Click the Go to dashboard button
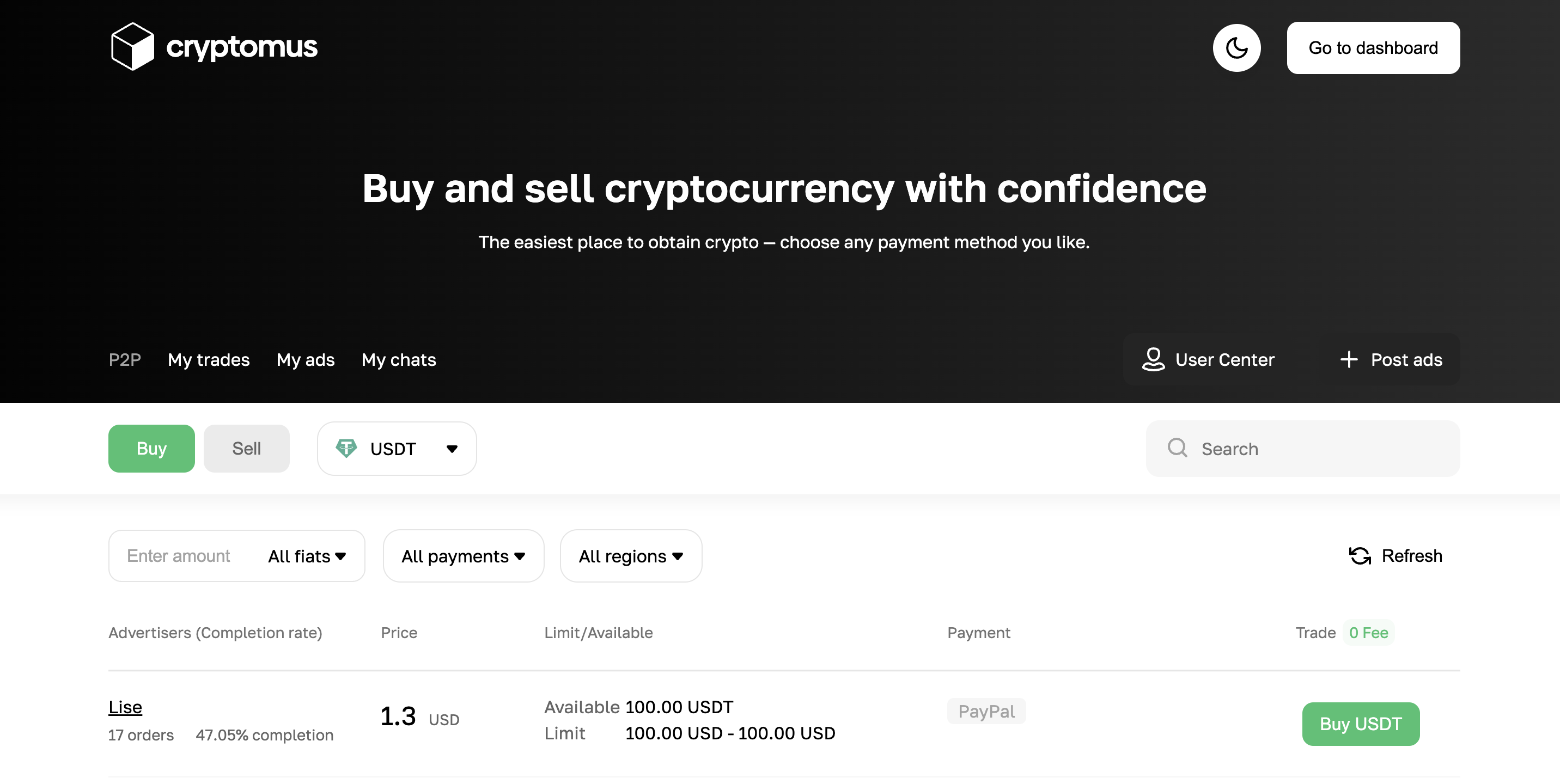Viewport: 1560px width, 784px height. click(1373, 48)
